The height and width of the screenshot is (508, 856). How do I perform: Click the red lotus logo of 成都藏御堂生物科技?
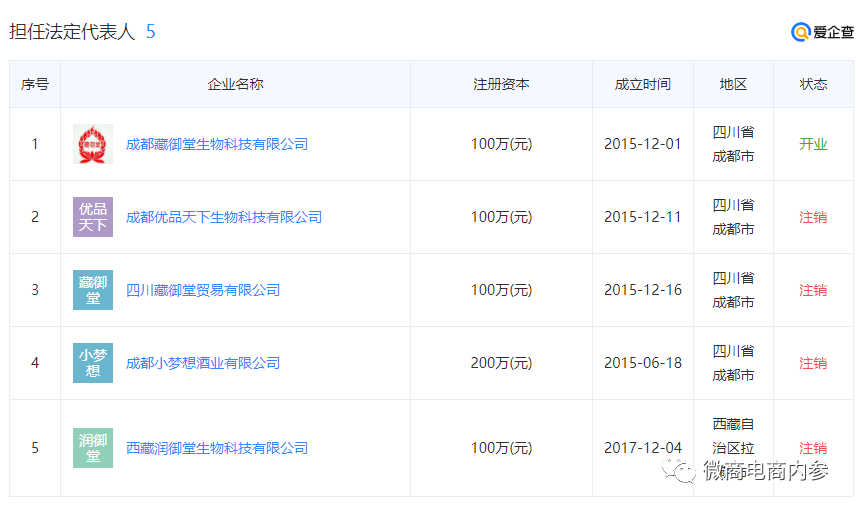click(x=93, y=144)
